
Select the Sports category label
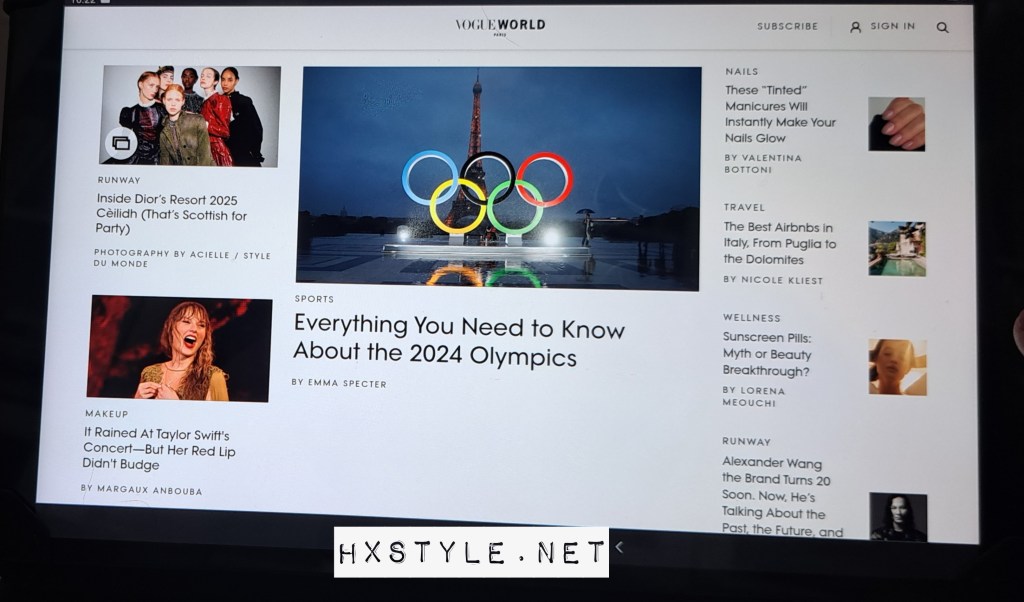click(314, 299)
